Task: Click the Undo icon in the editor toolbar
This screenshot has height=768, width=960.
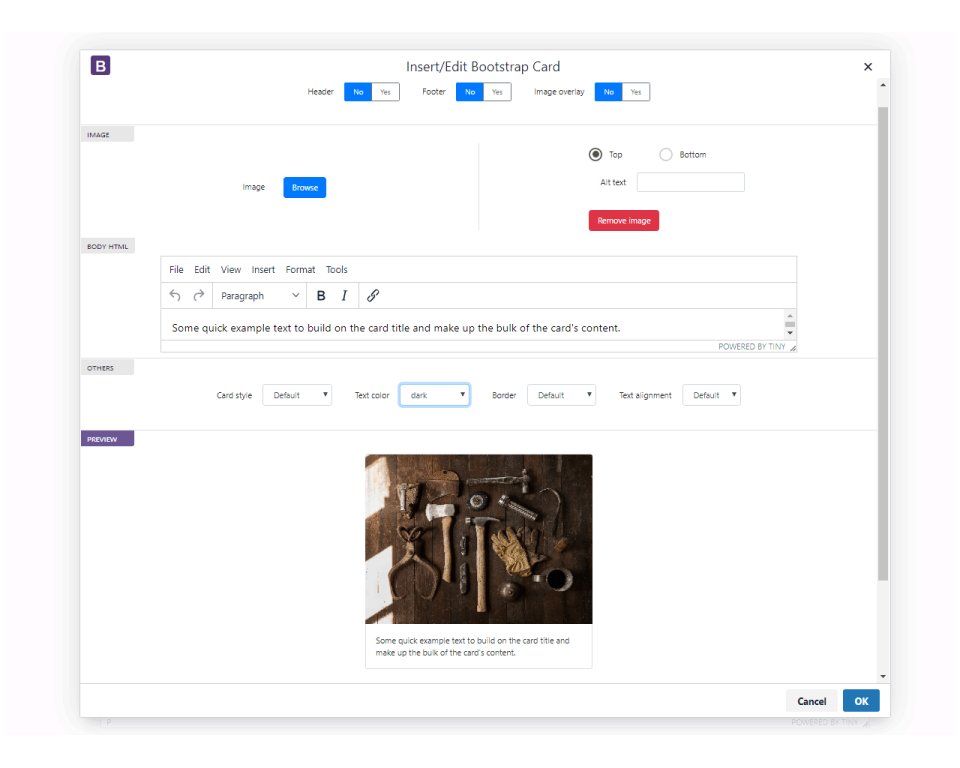Action: [174, 295]
